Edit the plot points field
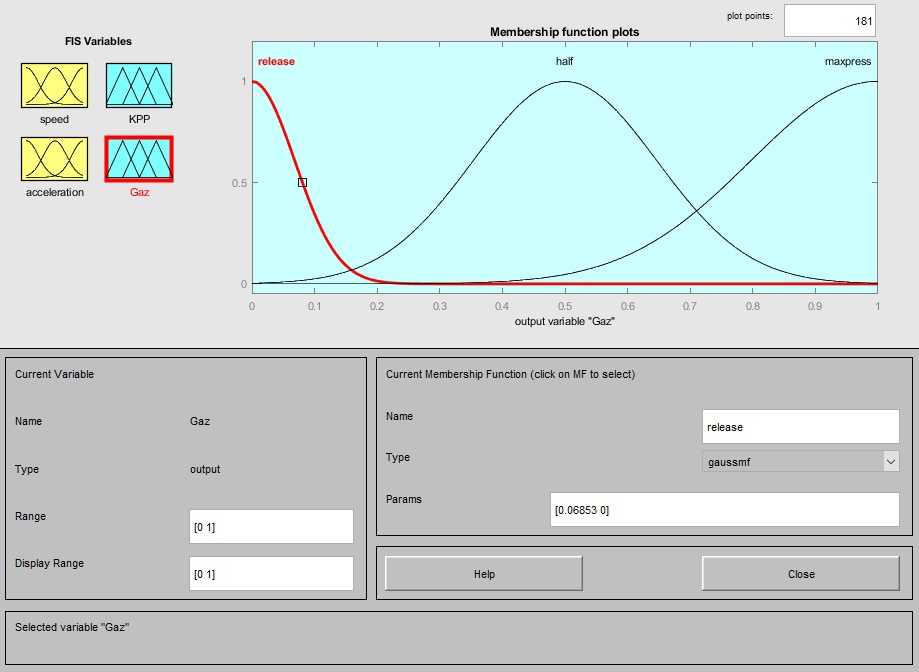This screenshot has height=672, width=919. coord(830,21)
